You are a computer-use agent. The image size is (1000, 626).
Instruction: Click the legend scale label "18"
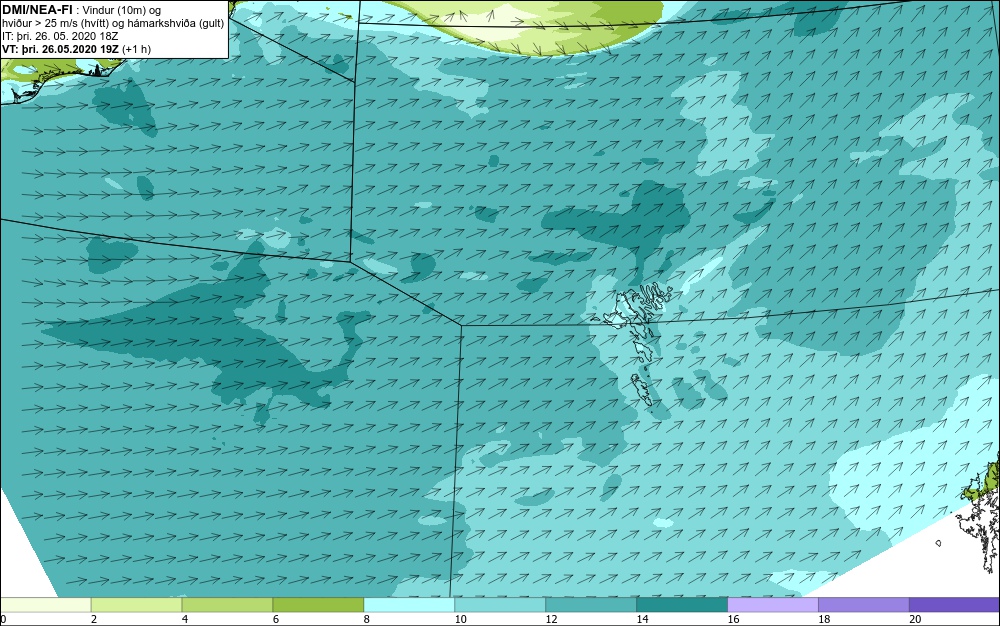(x=824, y=619)
